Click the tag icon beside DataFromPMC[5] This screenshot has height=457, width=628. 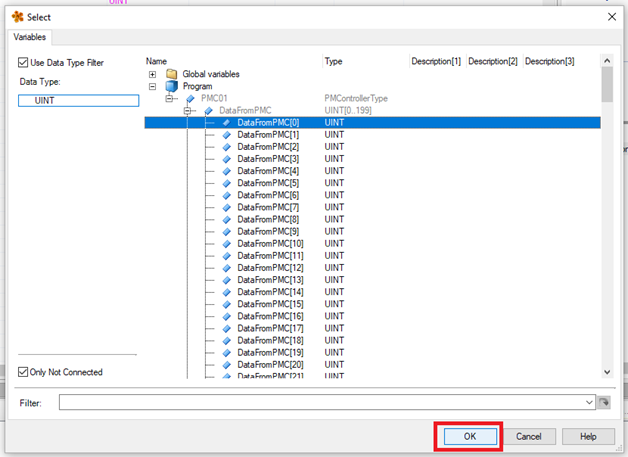[x=226, y=183]
